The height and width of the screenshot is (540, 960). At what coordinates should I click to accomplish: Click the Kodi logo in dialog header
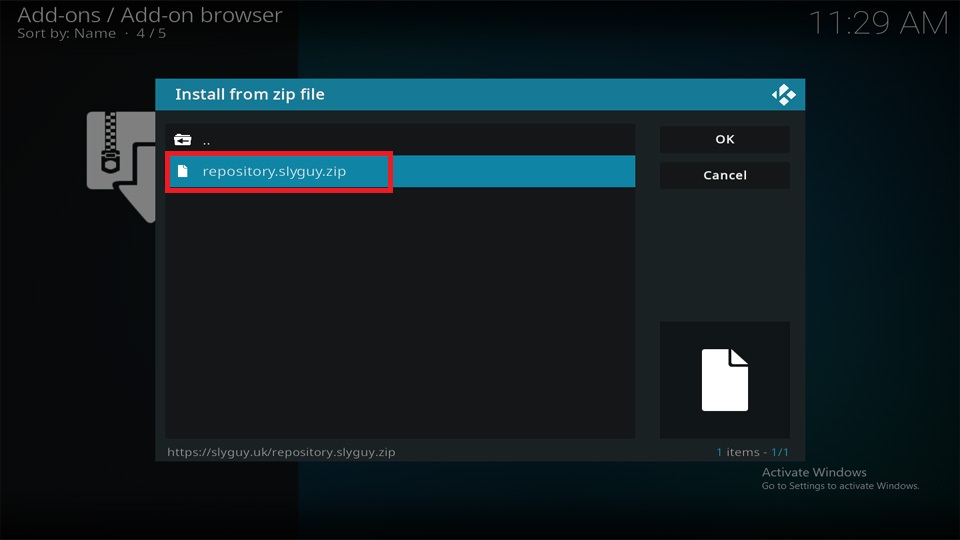click(784, 95)
